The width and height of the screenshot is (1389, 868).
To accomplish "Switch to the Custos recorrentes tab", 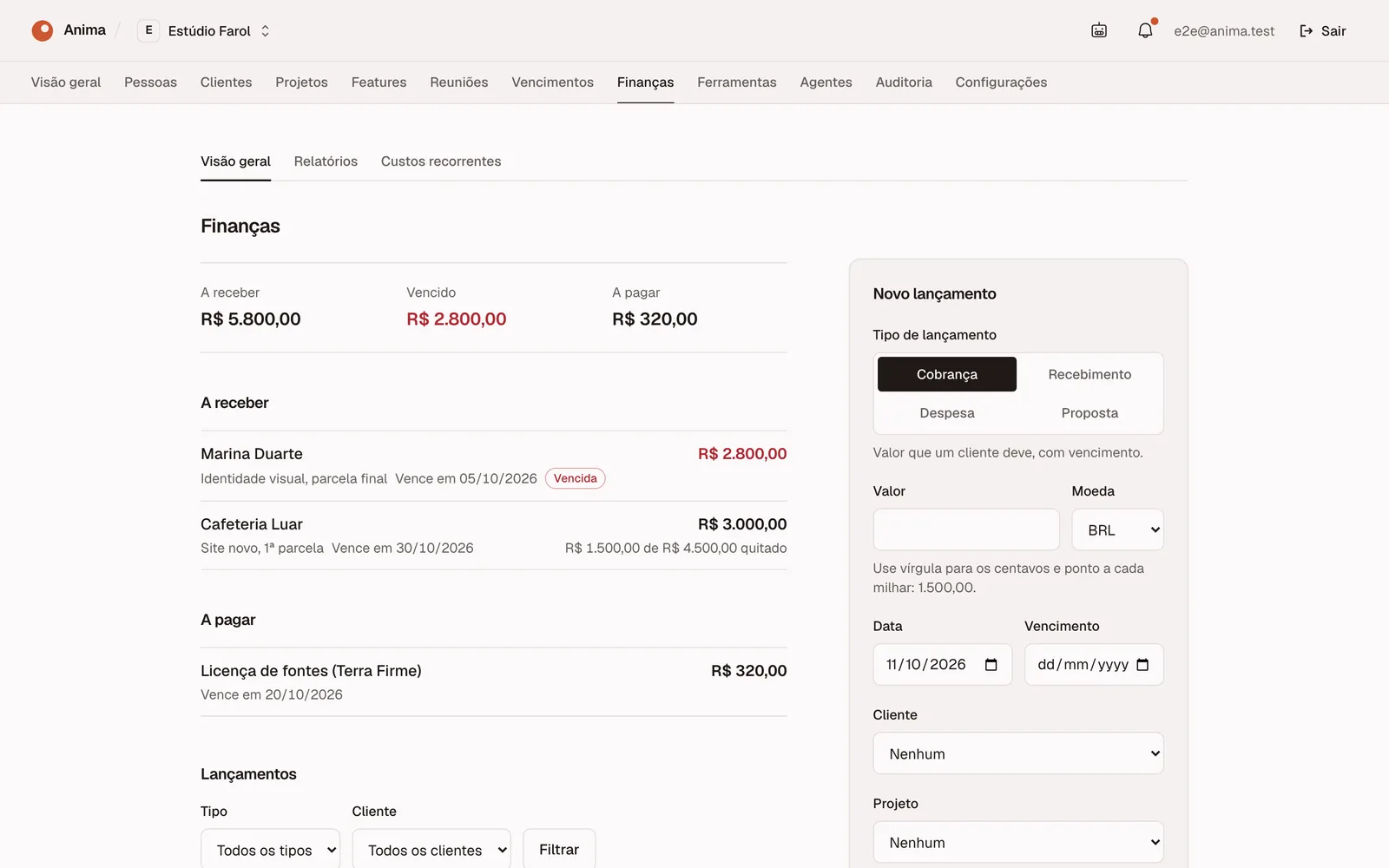I will point(441,161).
